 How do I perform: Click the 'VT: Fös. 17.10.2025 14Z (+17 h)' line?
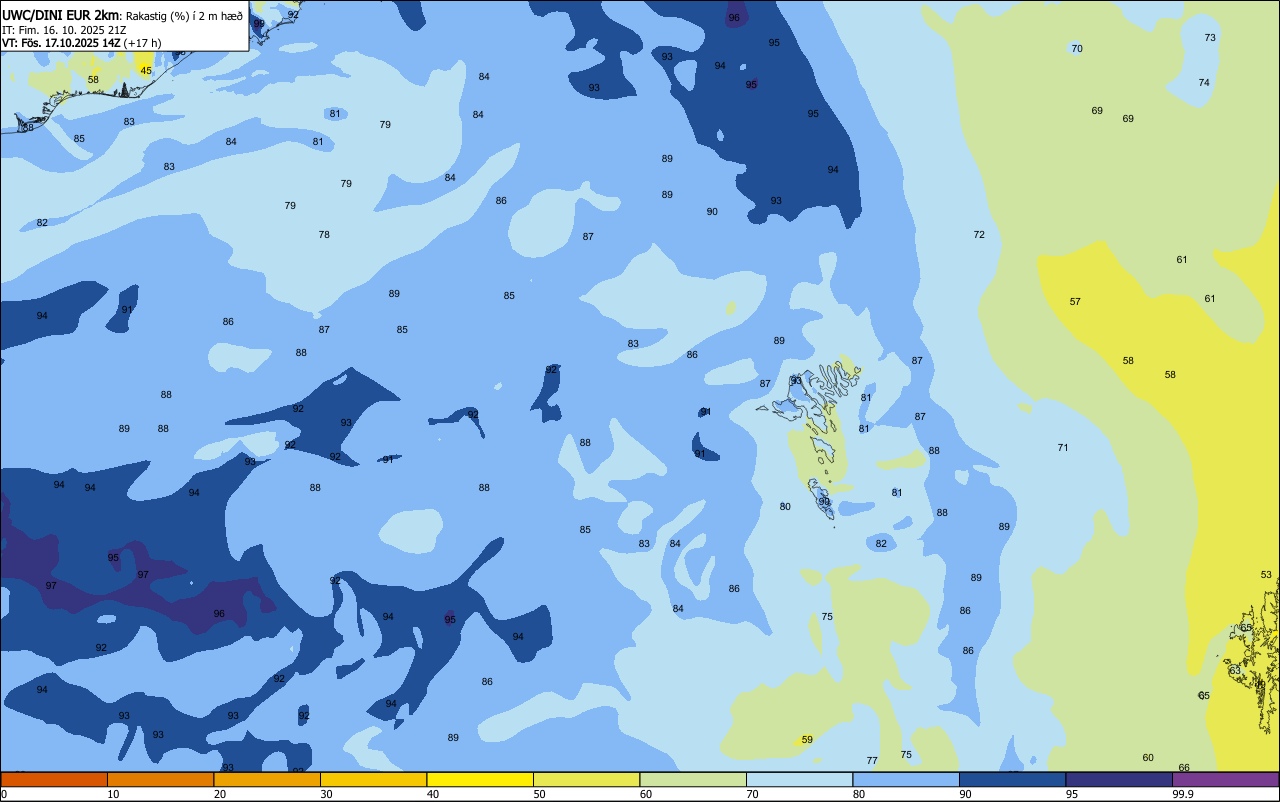tap(81, 43)
